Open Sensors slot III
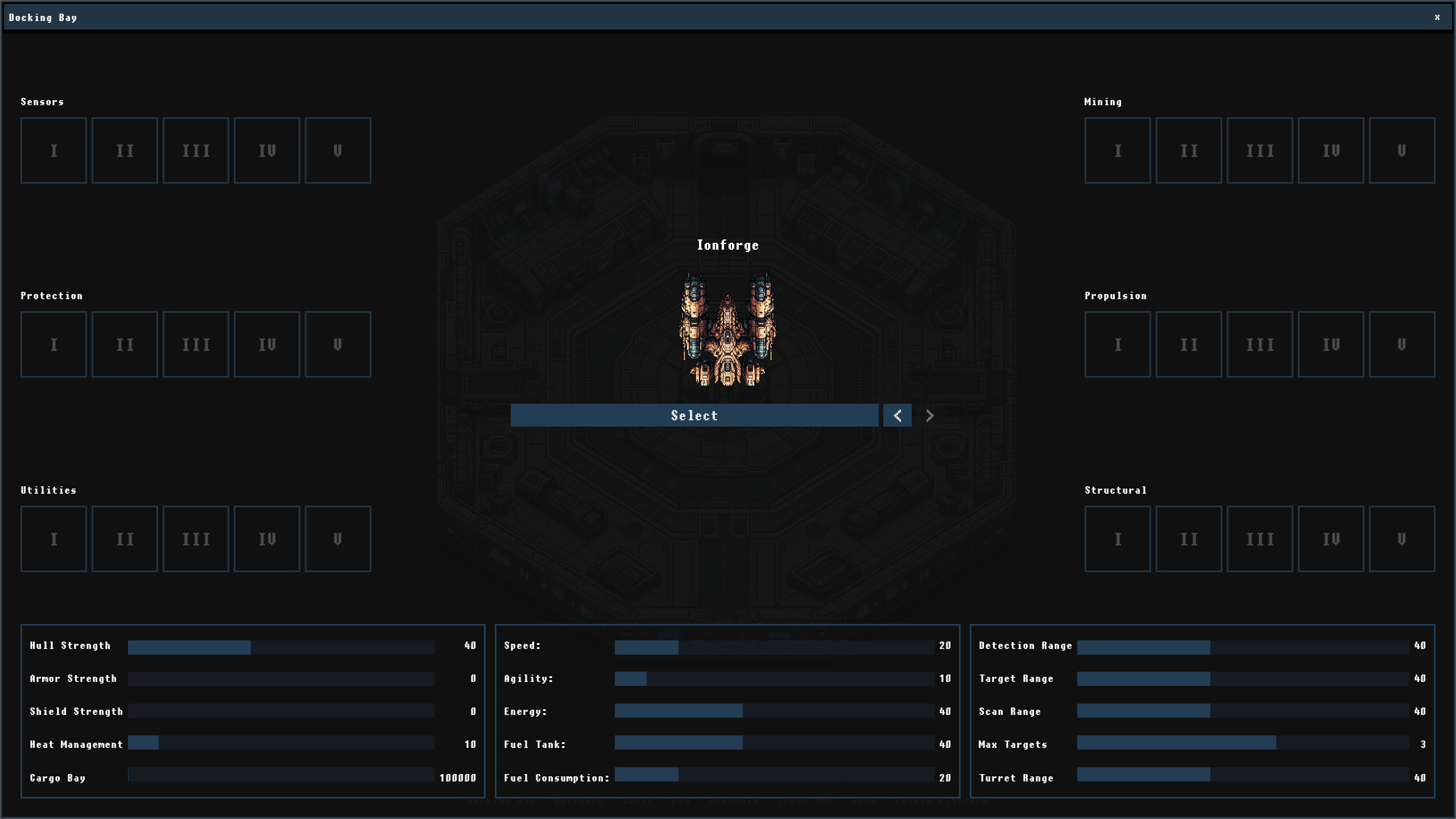This screenshot has width=1456, height=819. 196,150
